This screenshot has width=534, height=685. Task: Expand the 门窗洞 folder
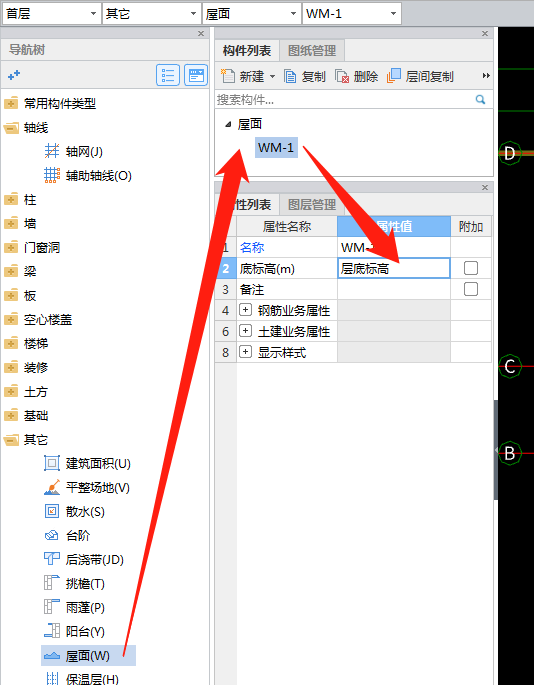pyautogui.click(x=11, y=248)
